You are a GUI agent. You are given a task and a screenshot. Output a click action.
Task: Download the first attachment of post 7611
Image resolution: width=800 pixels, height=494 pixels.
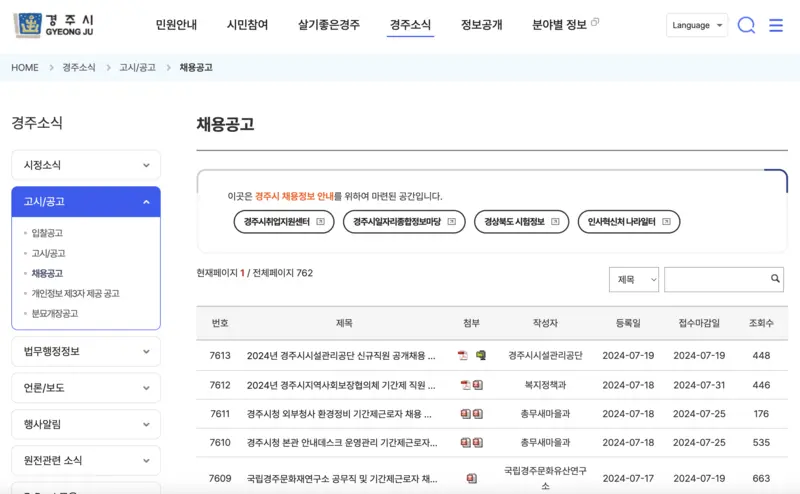click(x=465, y=414)
